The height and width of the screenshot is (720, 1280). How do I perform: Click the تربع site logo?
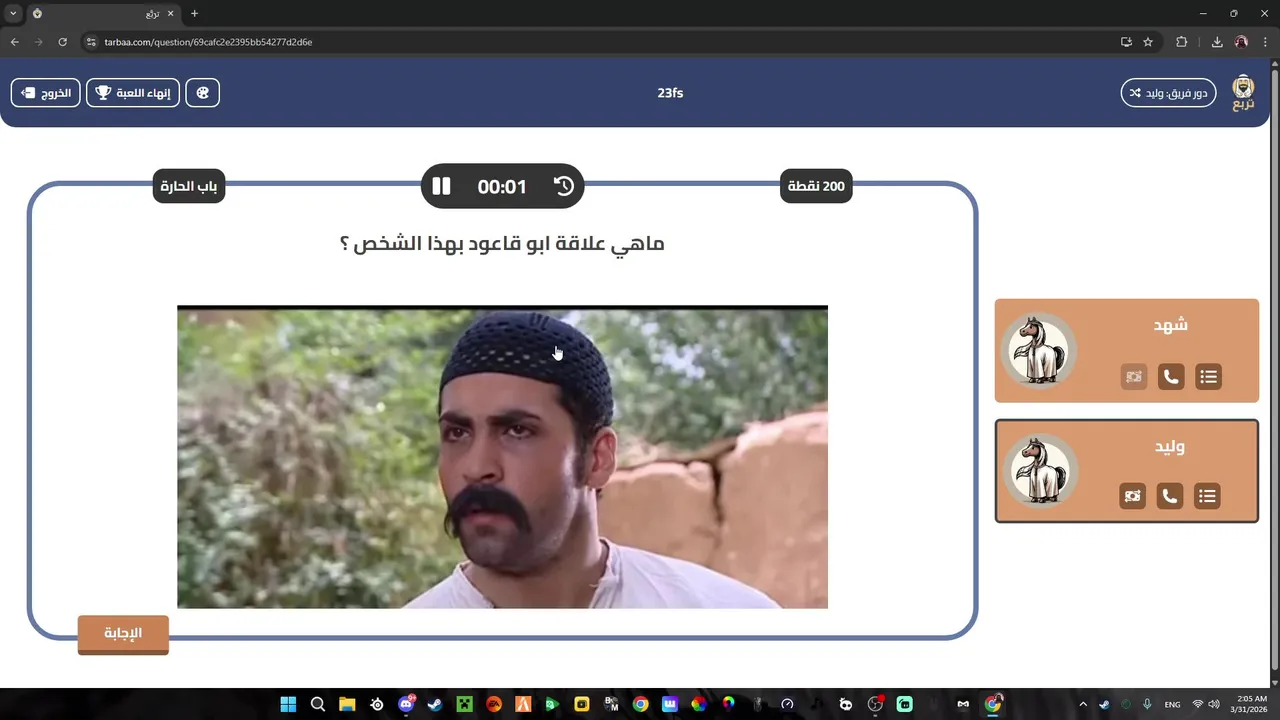1243,93
